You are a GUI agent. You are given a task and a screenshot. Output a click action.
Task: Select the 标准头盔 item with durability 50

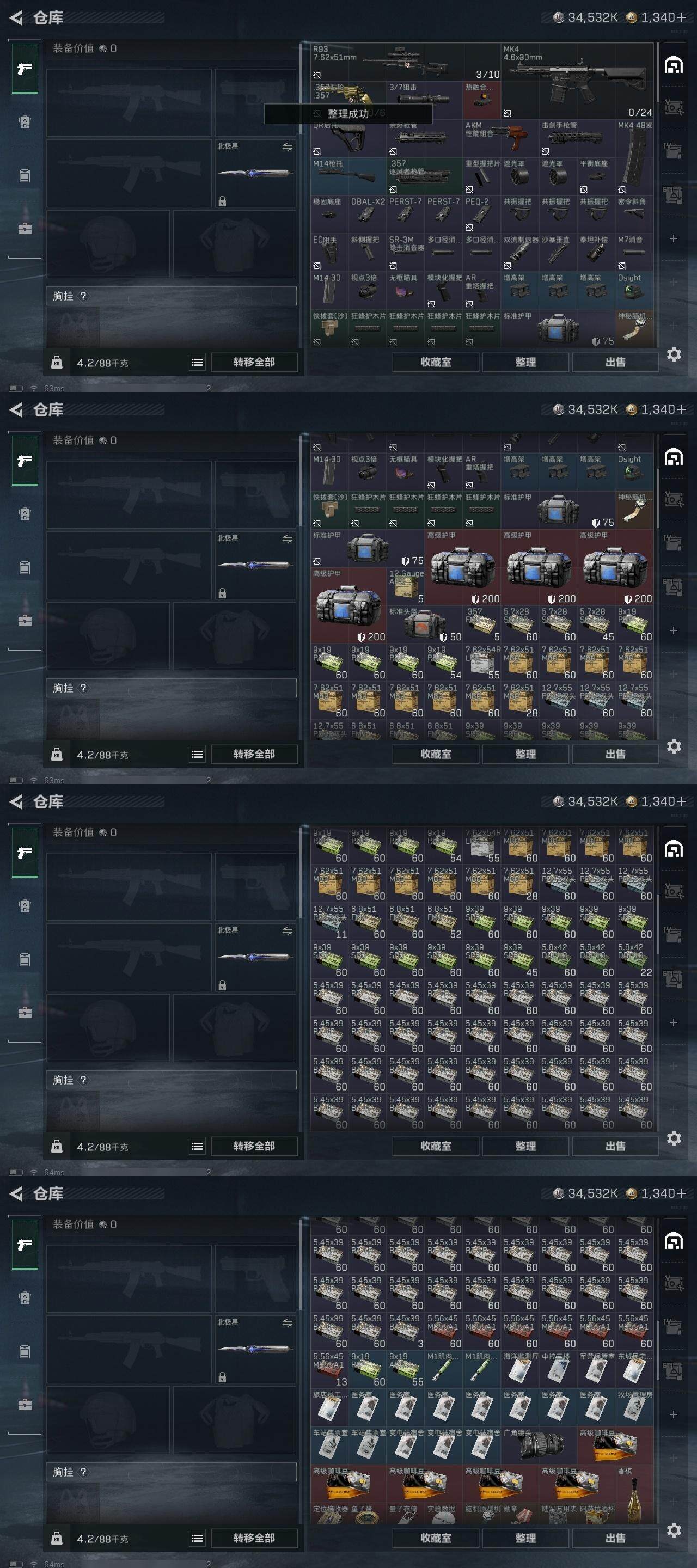pos(425,624)
